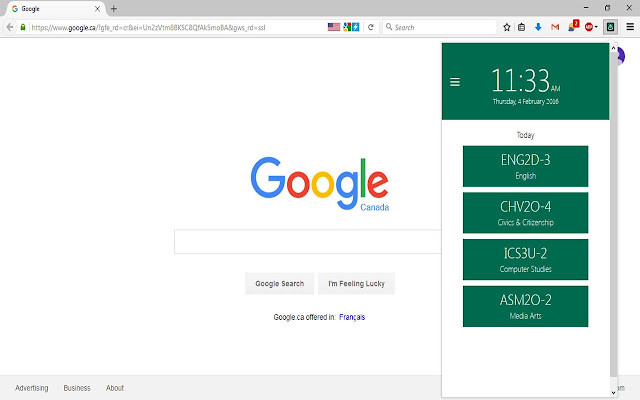Click the I'm Feeling Lucky button
The height and width of the screenshot is (400, 640).
tap(356, 284)
